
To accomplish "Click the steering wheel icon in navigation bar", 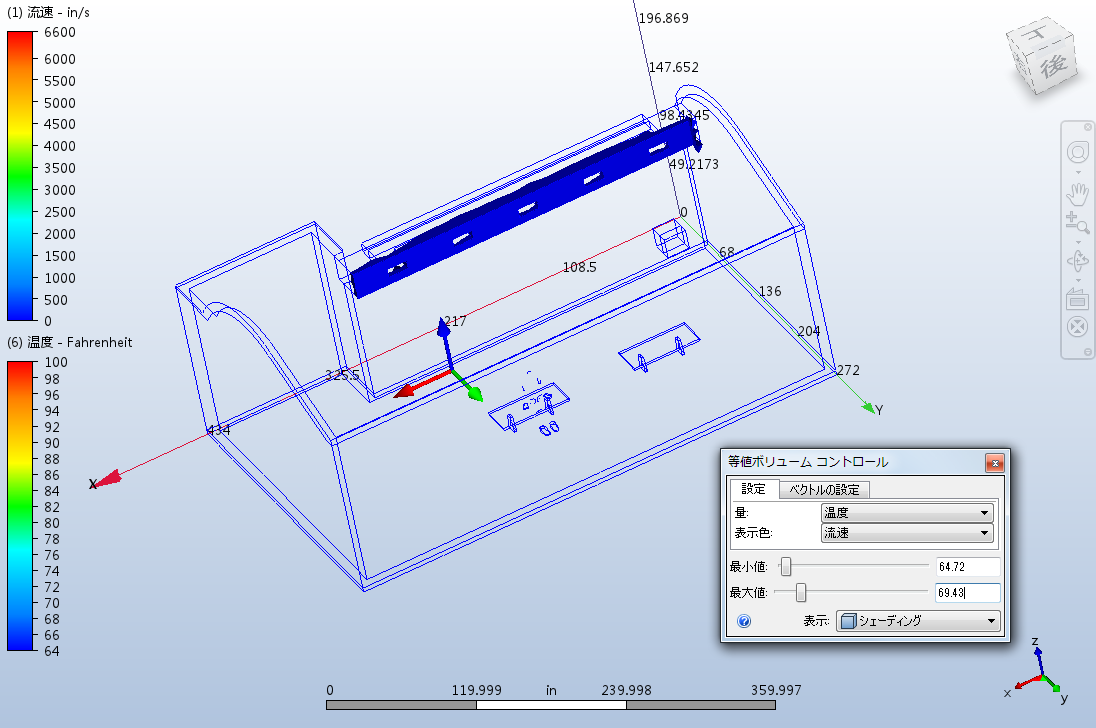I will pyautogui.click(x=1077, y=152).
